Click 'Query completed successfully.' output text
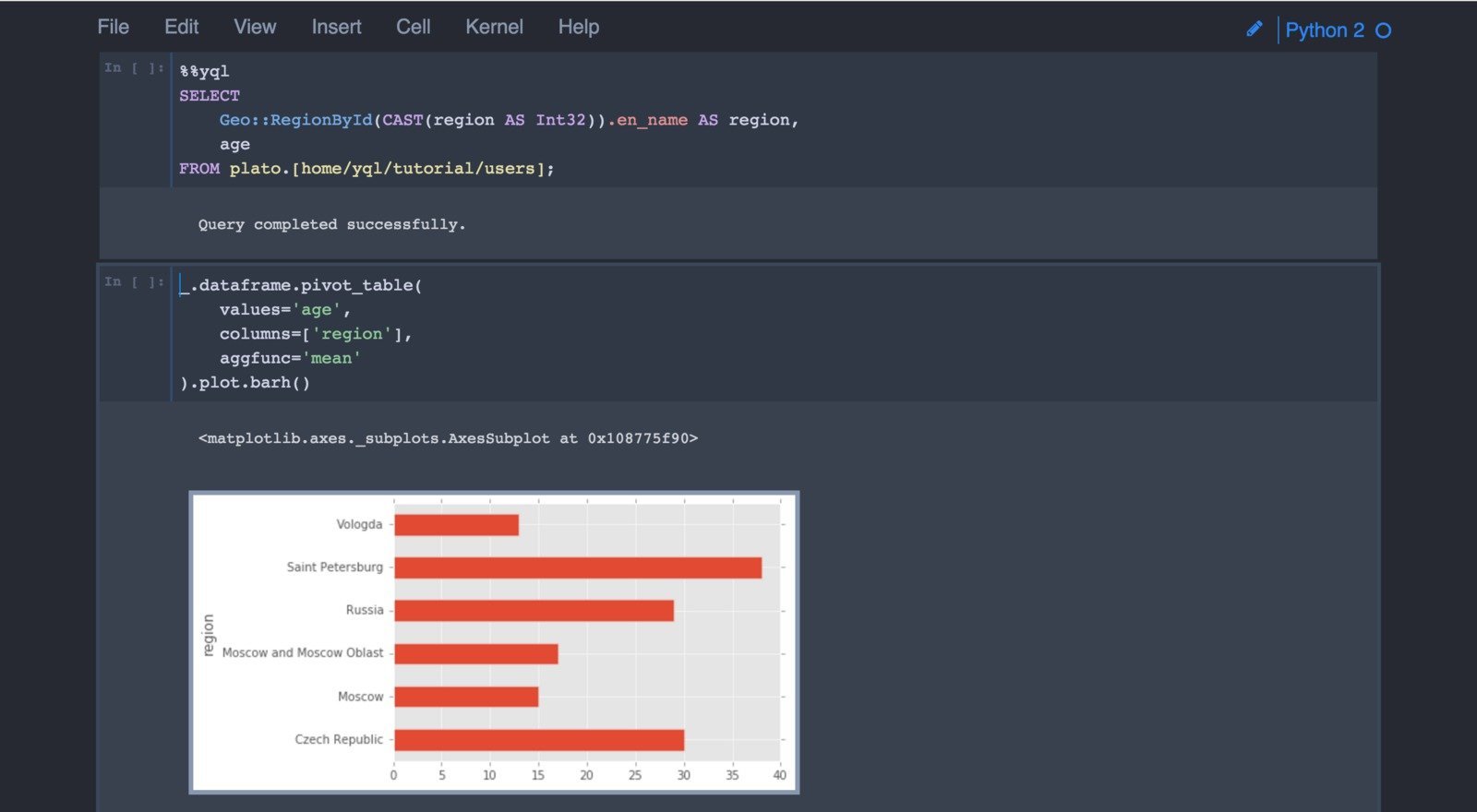The image size is (1477, 812). pyautogui.click(x=331, y=224)
